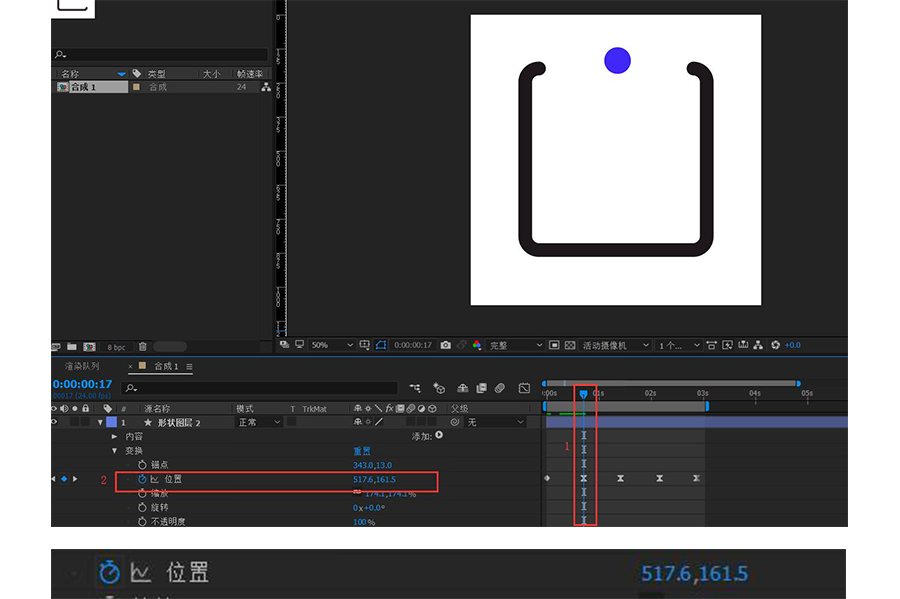
Task: Select the 合成 1 timeline tab
Action: [x=165, y=367]
